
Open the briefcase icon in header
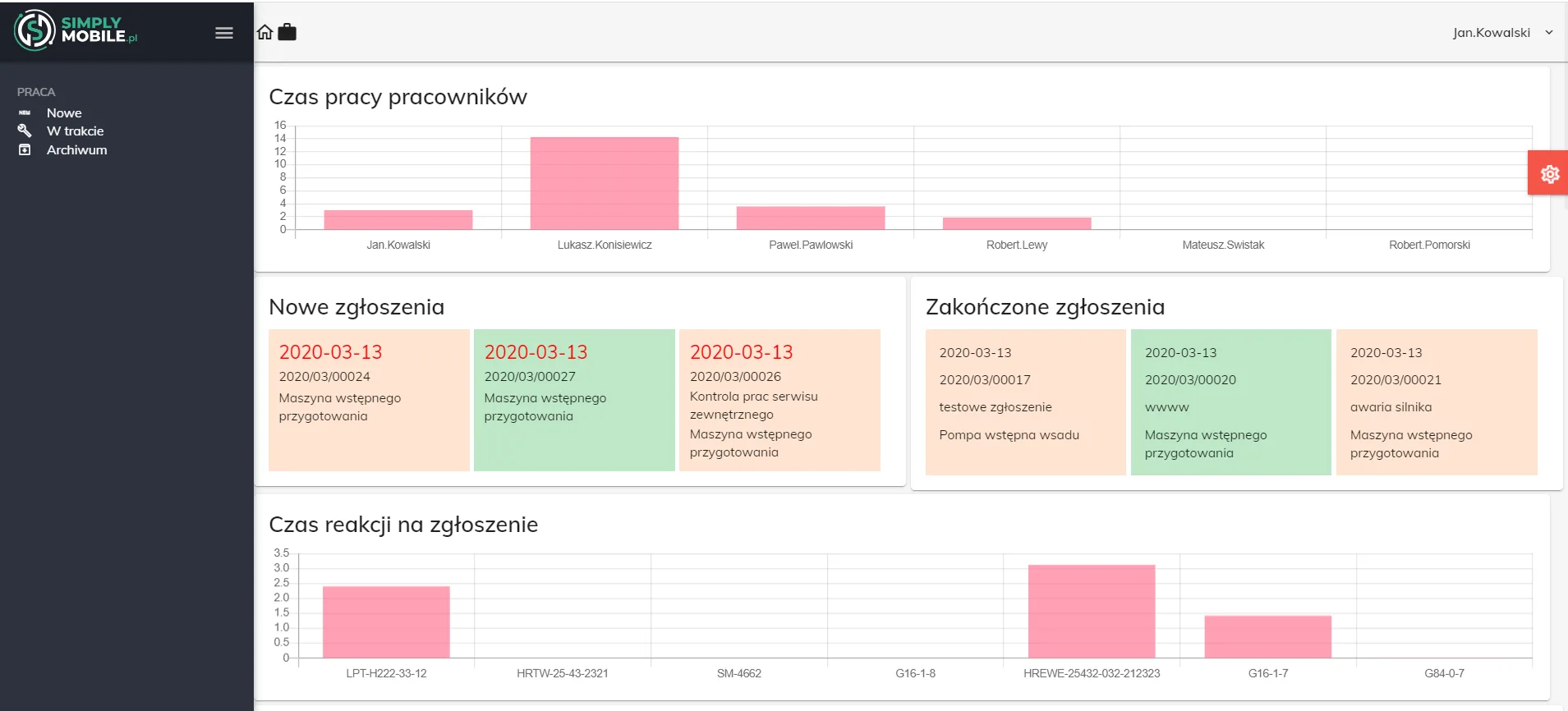click(x=287, y=32)
